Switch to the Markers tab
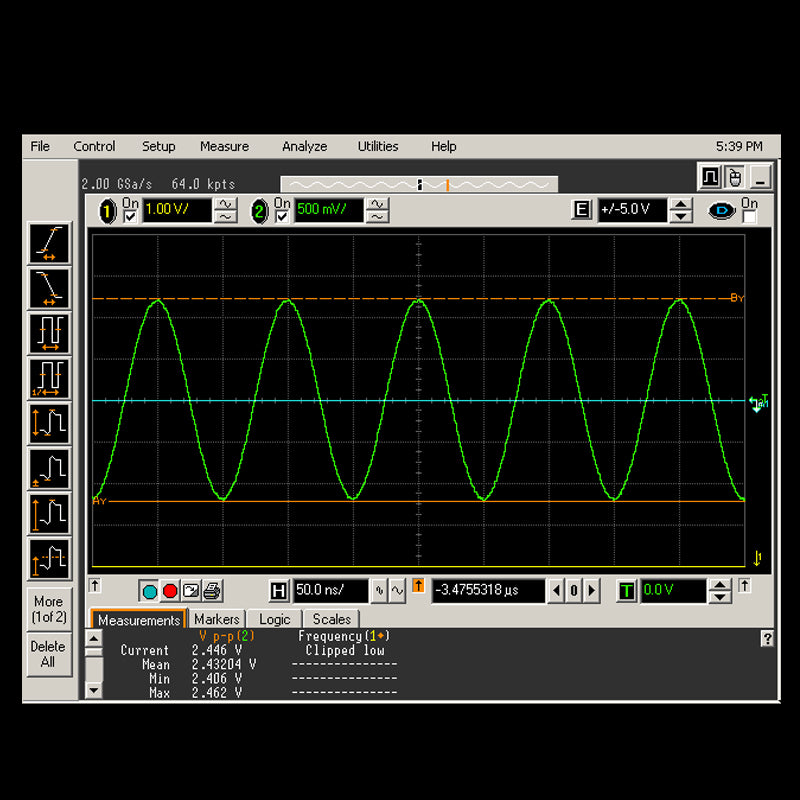The width and height of the screenshot is (800, 800). tap(216, 620)
